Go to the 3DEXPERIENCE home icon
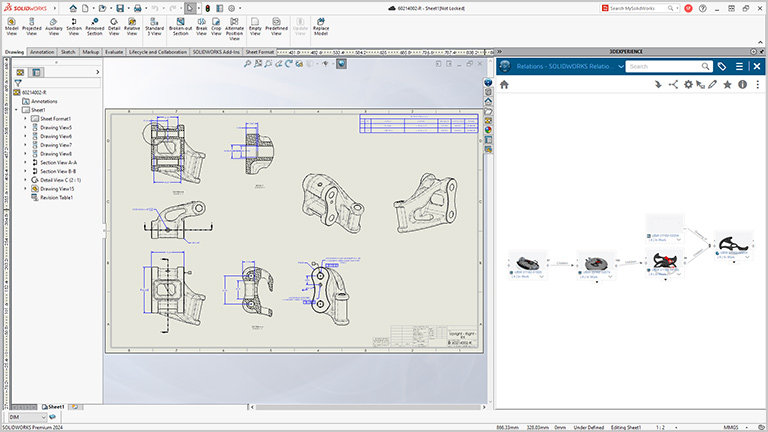 point(504,85)
